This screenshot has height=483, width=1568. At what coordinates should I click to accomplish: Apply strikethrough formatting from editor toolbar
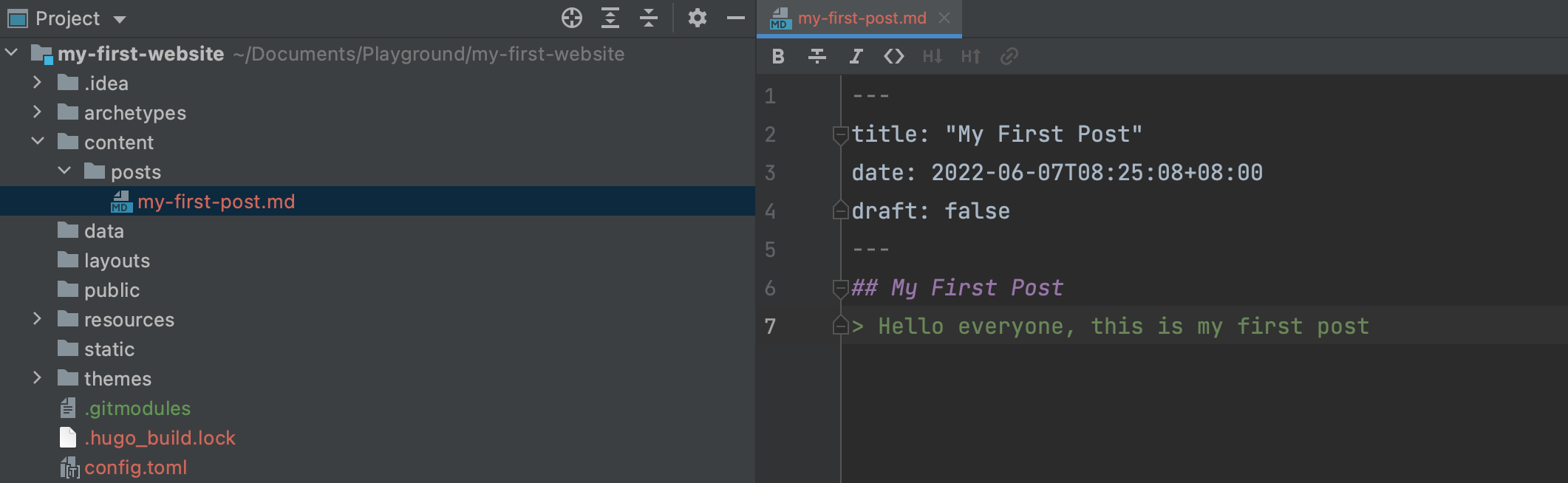(817, 56)
